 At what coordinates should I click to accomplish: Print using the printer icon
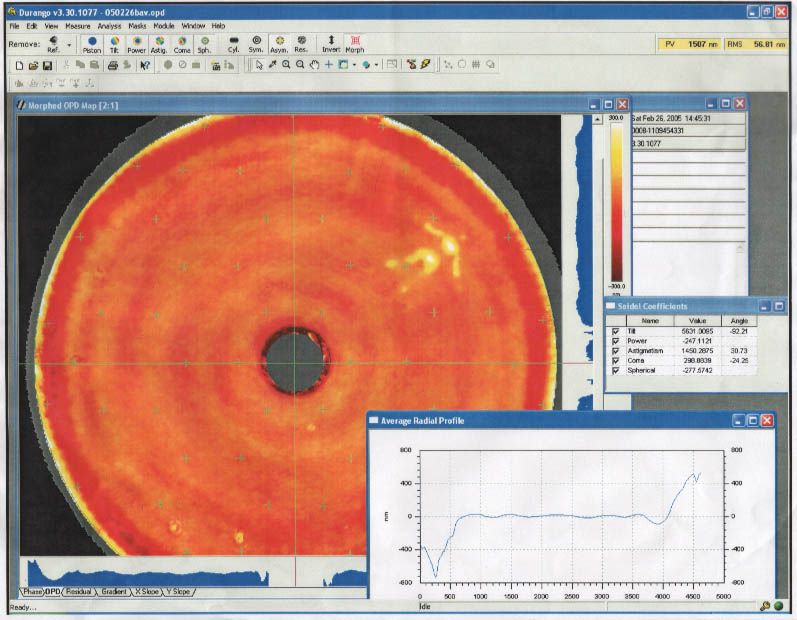pos(113,65)
